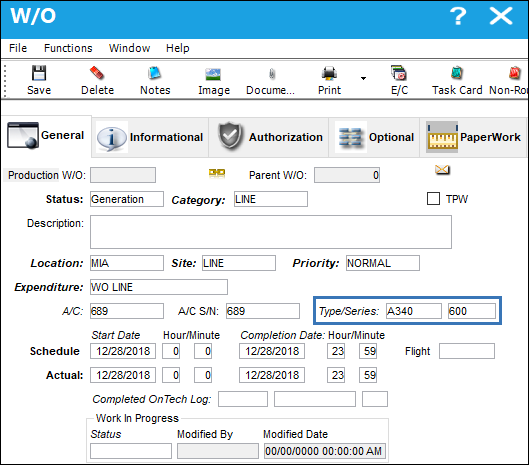Click the chain link icon beside Production W/O
The height and width of the screenshot is (465, 529).
tap(217, 173)
